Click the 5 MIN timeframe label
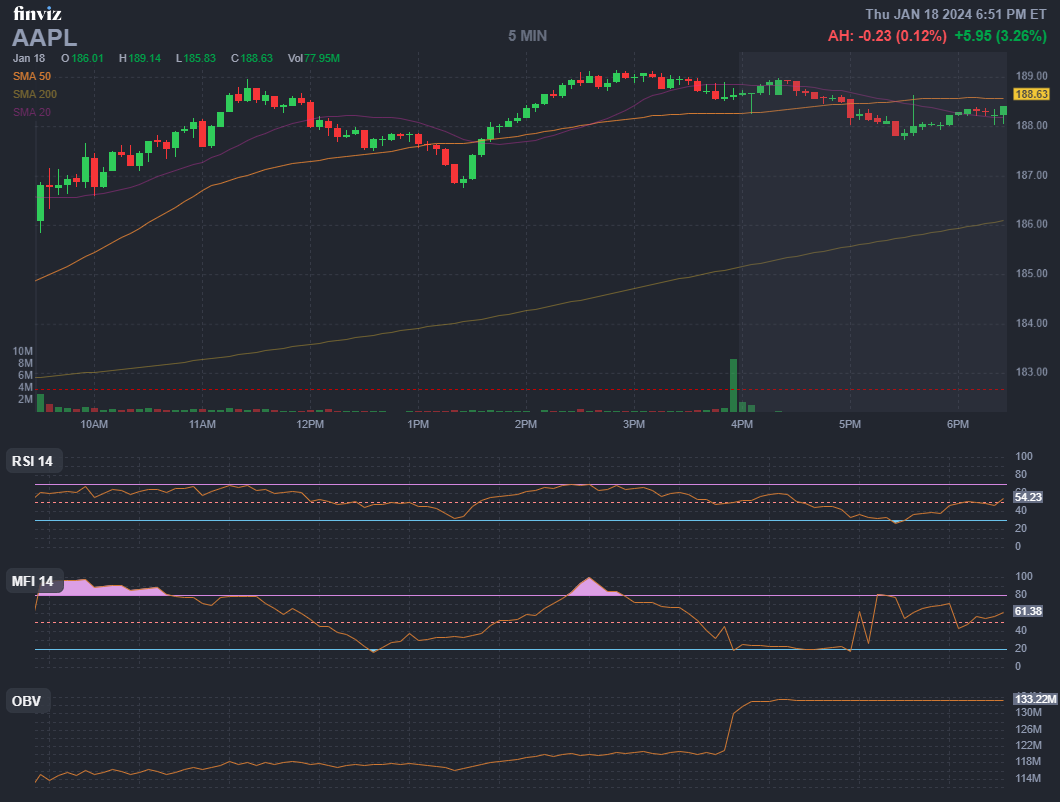The image size is (1060, 802). coord(527,36)
